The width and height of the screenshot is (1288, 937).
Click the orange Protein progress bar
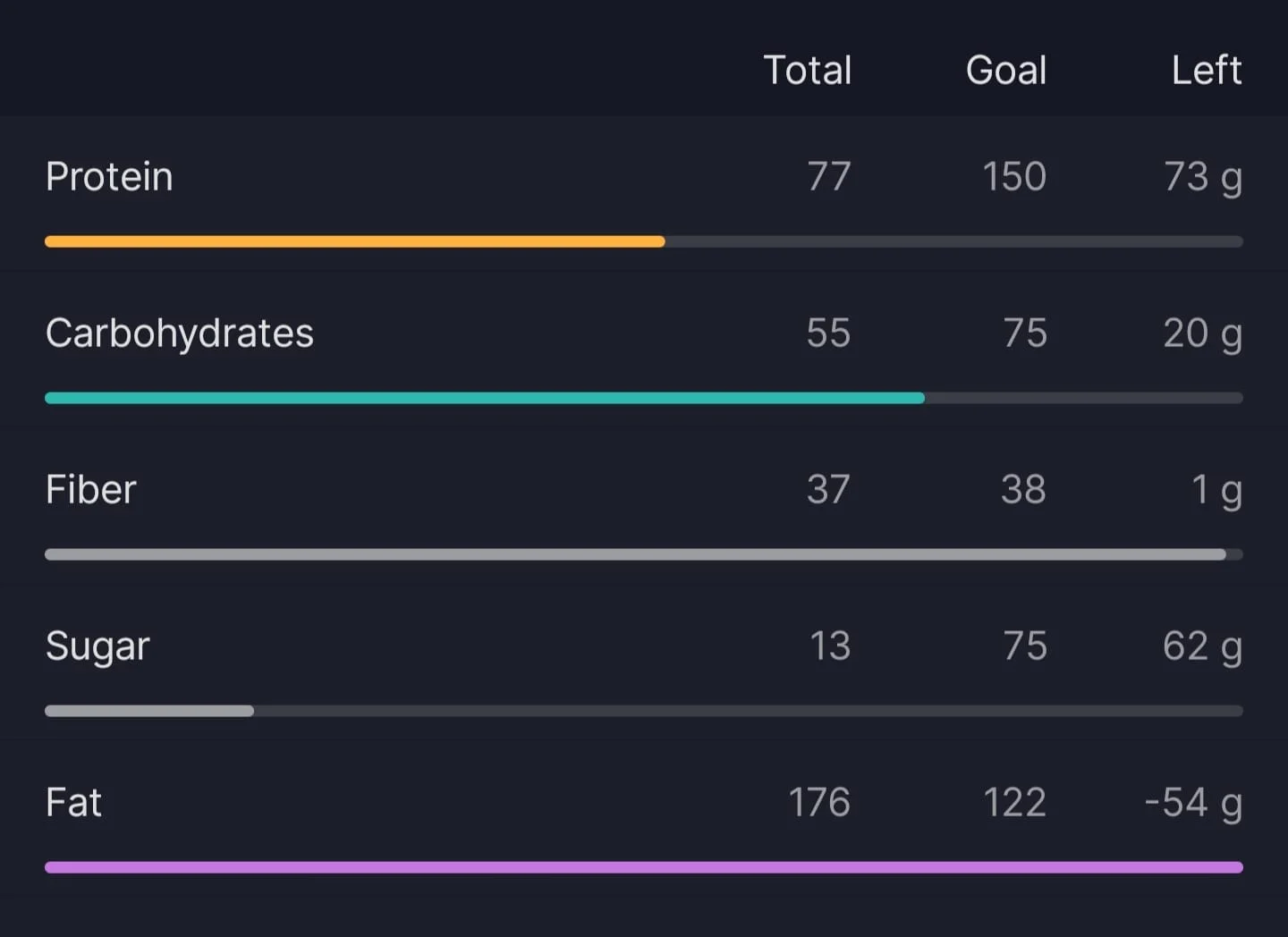(644, 241)
